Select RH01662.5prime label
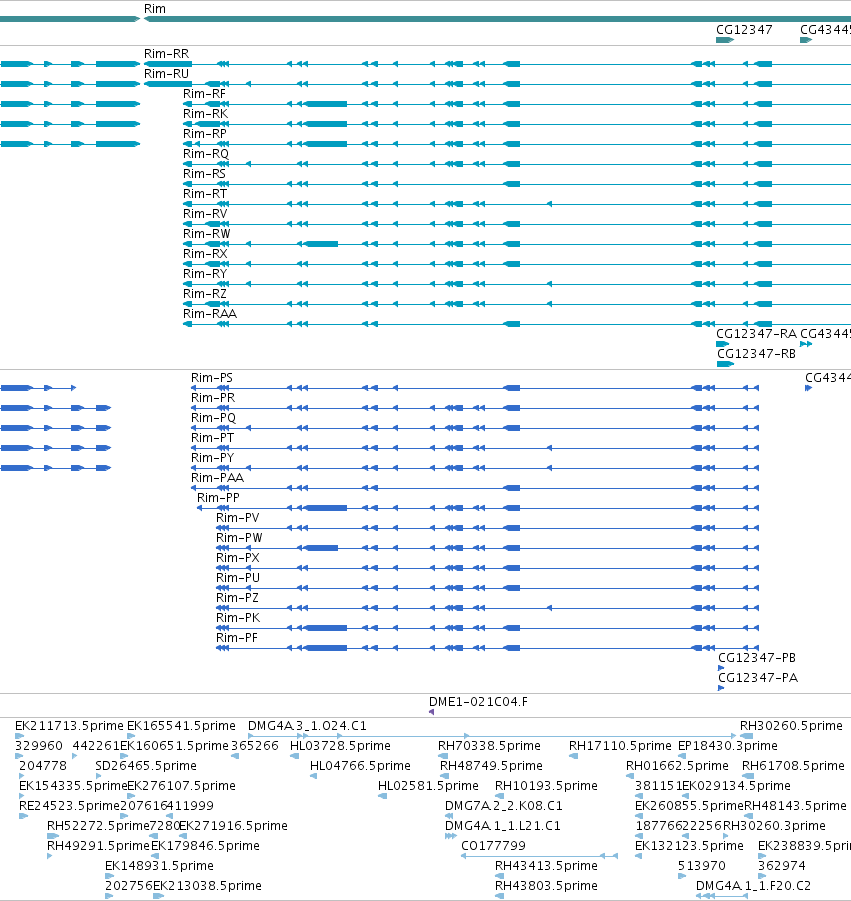 677,766
